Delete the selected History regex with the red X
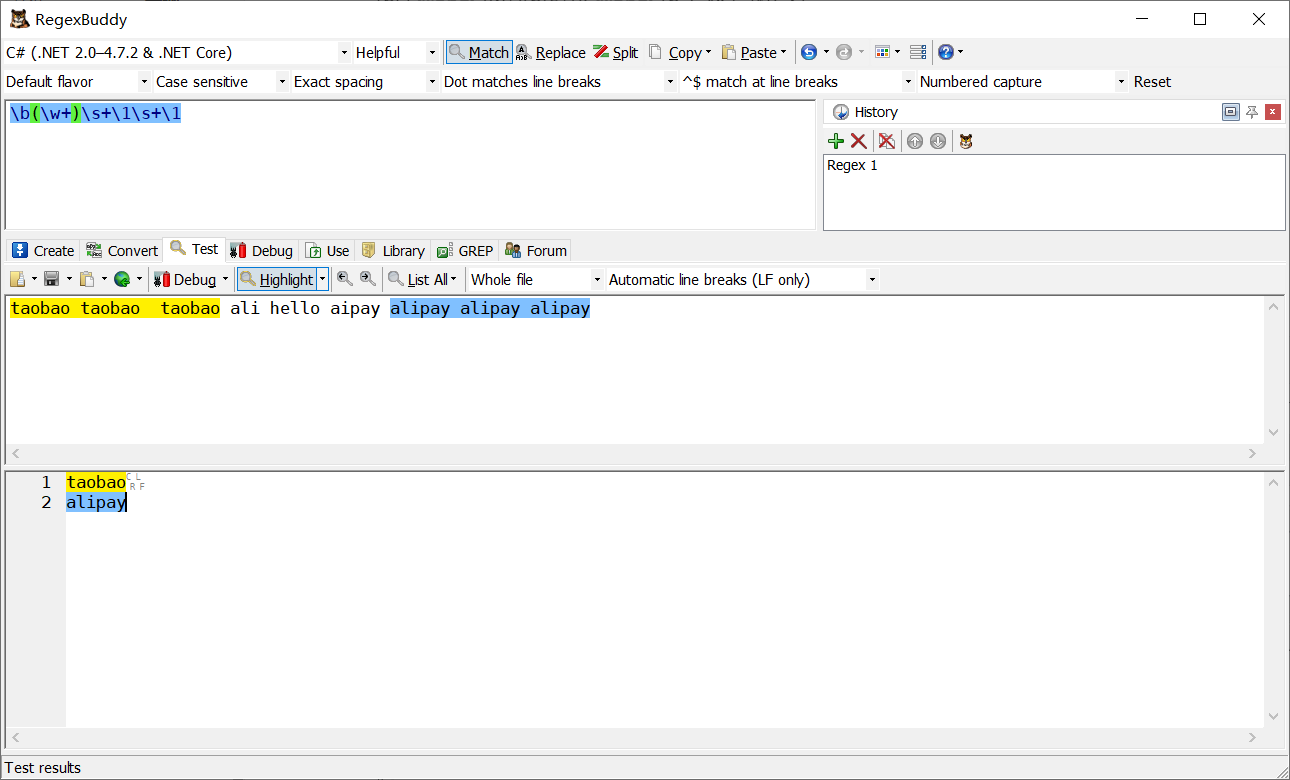This screenshot has width=1290, height=780. coord(858,141)
